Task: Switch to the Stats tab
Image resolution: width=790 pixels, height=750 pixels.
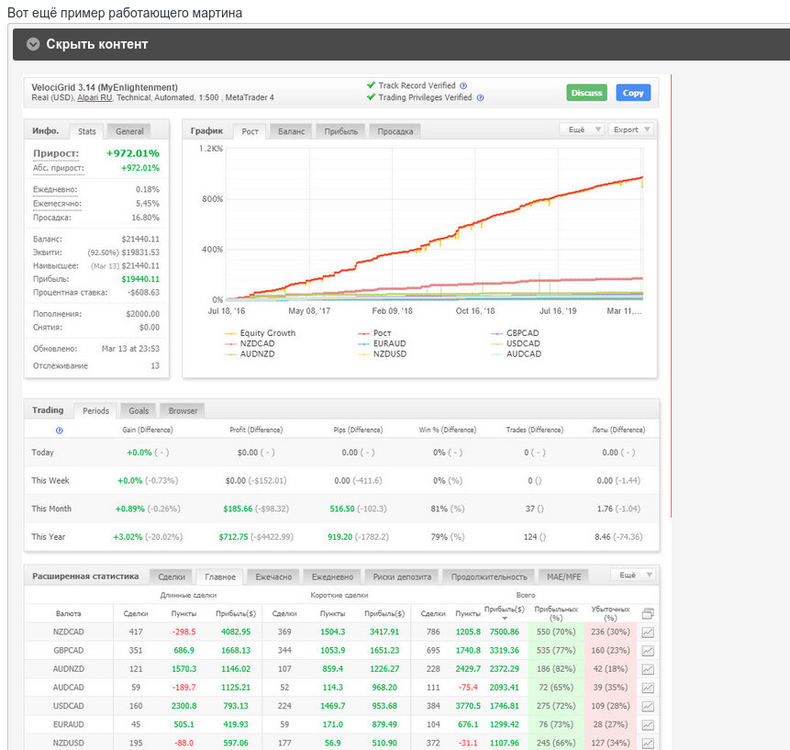Action: click(87, 131)
